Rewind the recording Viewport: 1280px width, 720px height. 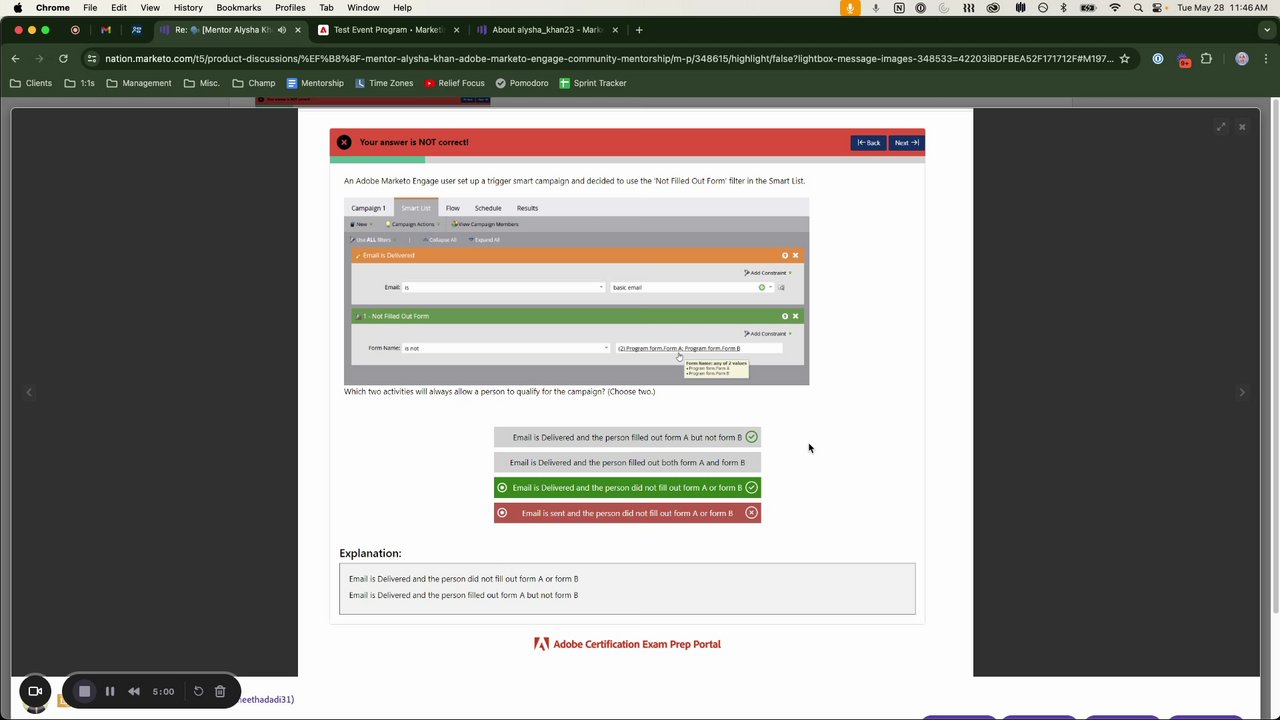click(x=134, y=691)
